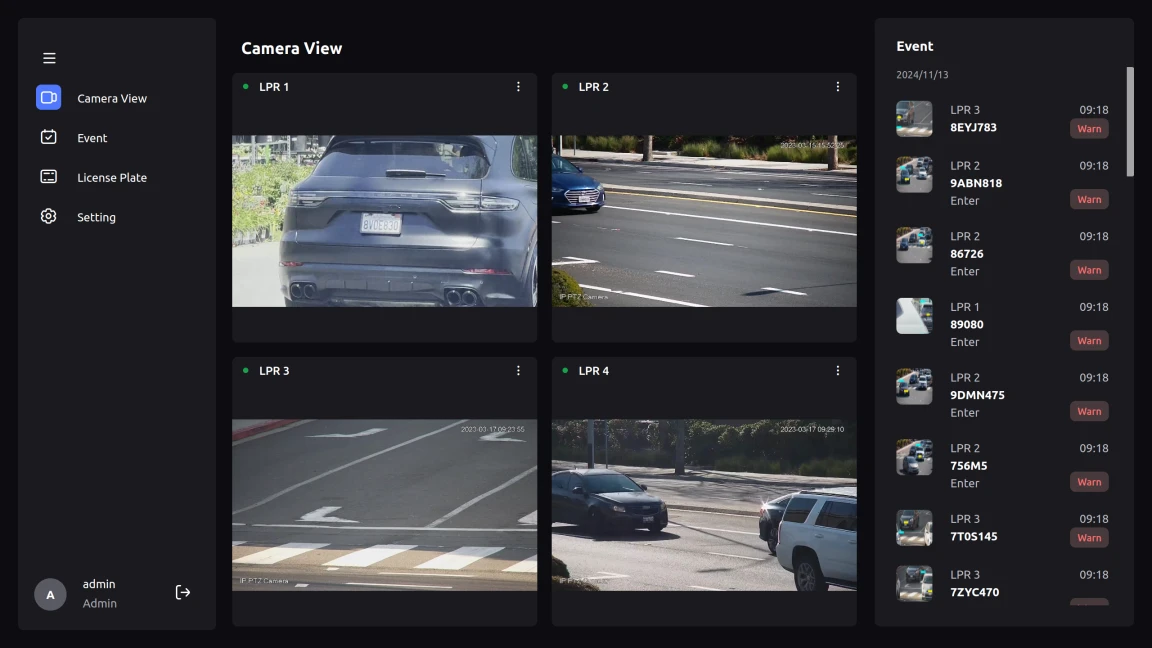
Task: Click the Setting gear icon
Action: tap(48, 216)
